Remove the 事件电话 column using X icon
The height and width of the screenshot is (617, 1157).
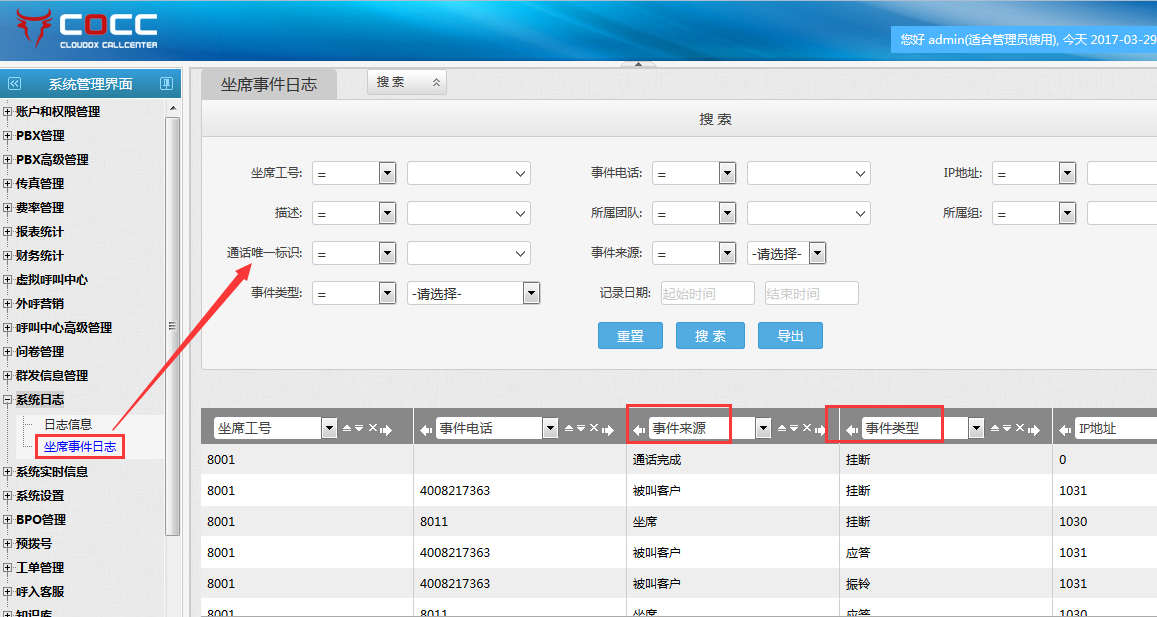(592, 428)
